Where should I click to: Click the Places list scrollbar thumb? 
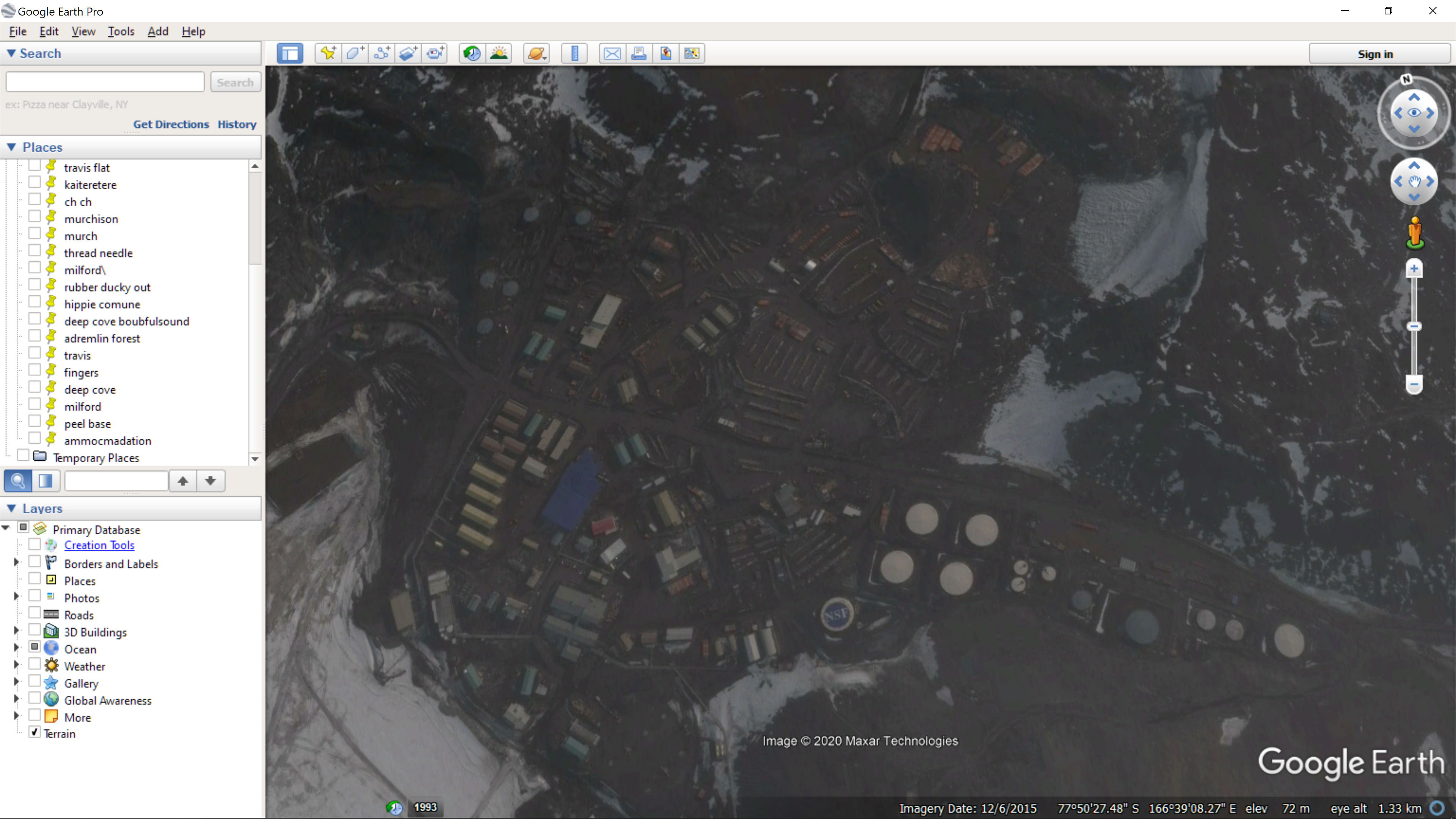tap(255, 218)
